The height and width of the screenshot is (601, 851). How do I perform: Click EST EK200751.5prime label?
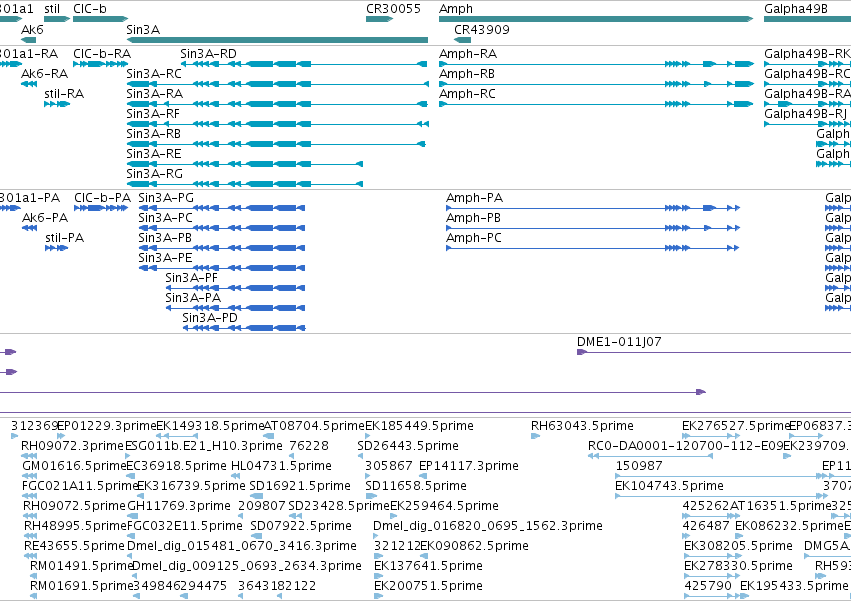point(428,587)
